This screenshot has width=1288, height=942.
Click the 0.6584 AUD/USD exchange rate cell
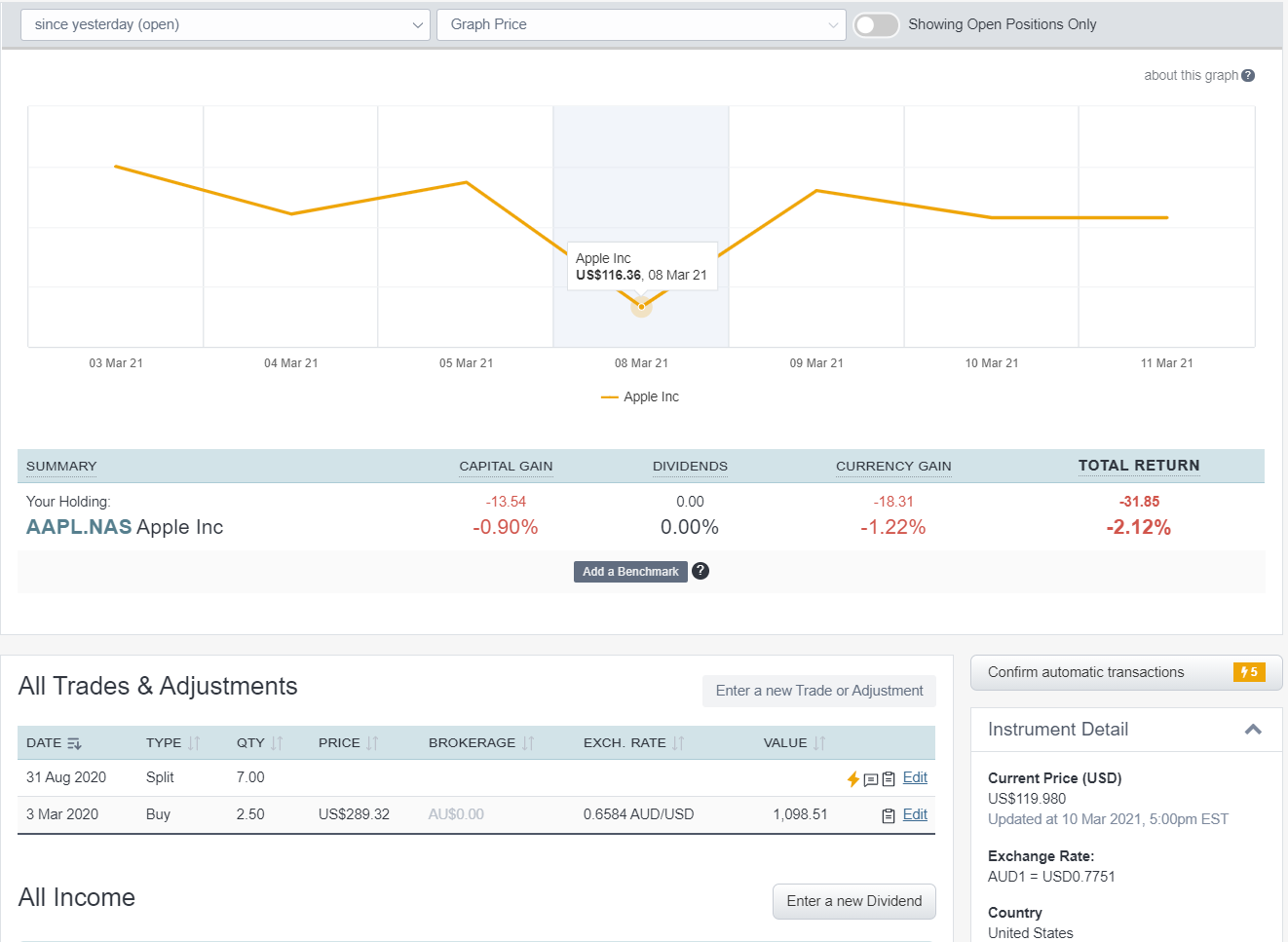pyautogui.click(x=639, y=814)
